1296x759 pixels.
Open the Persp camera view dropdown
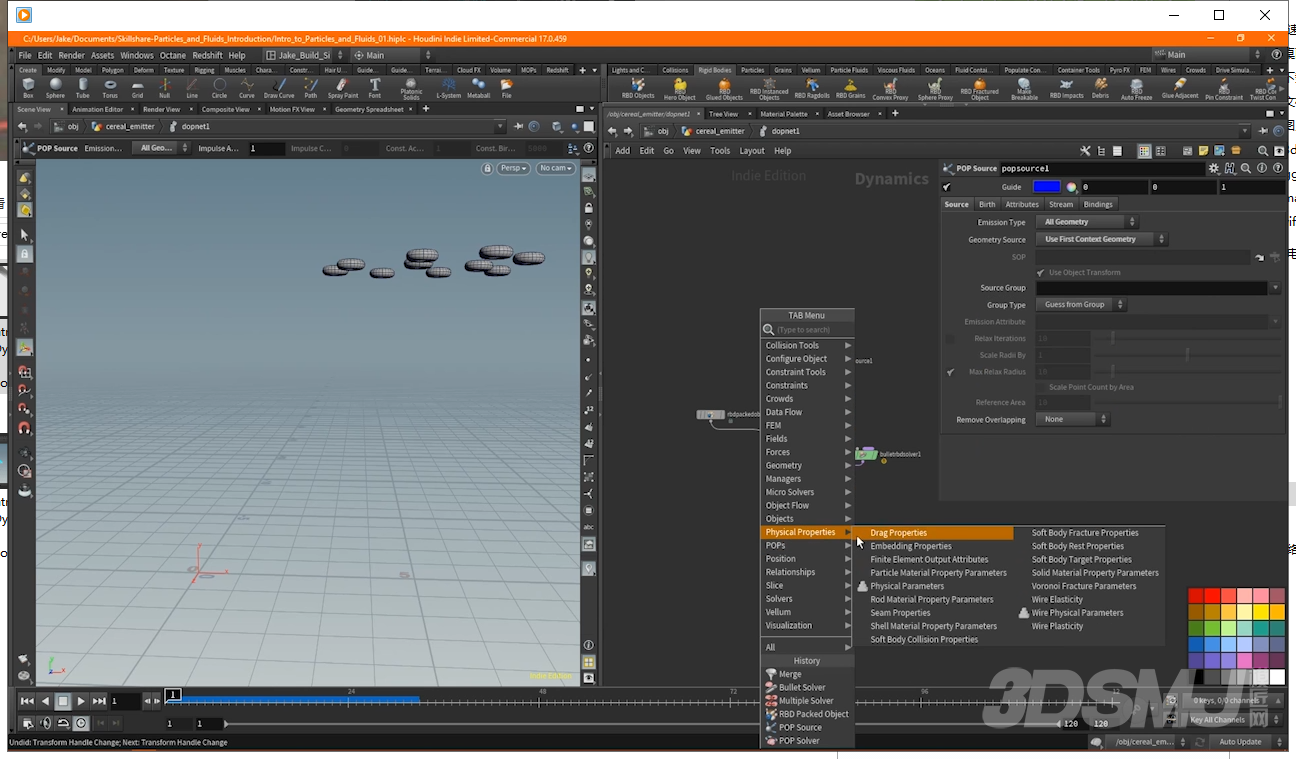pos(514,168)
